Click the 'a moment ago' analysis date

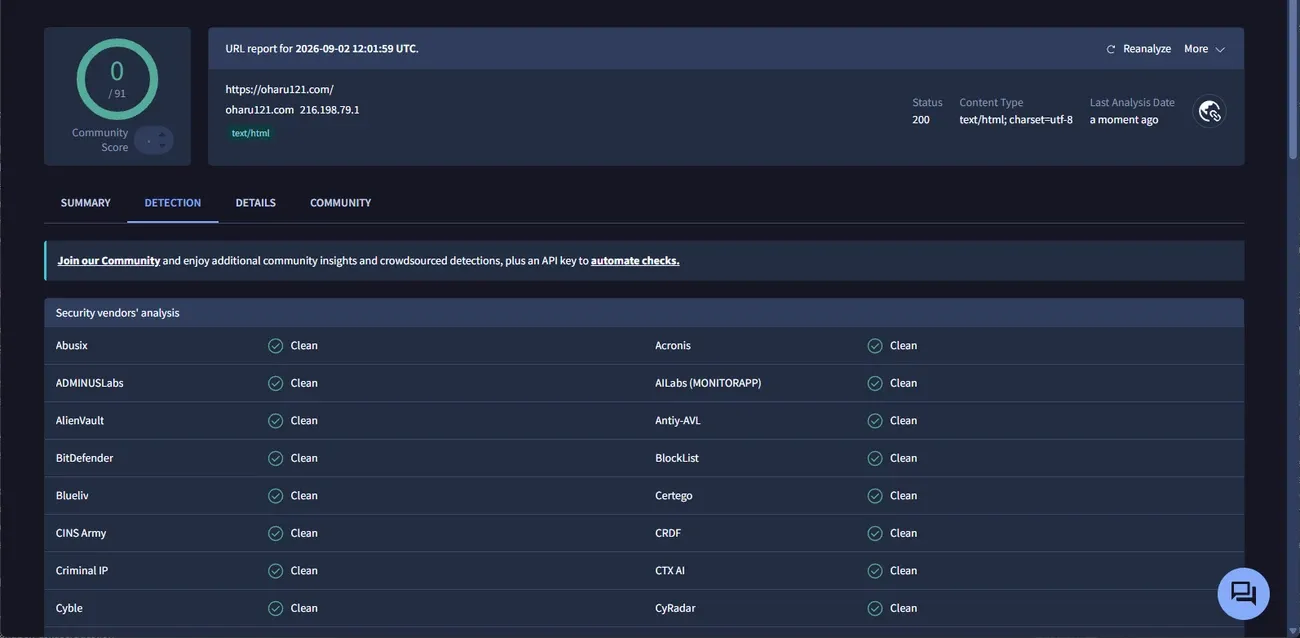click(x=1124, y=120)
